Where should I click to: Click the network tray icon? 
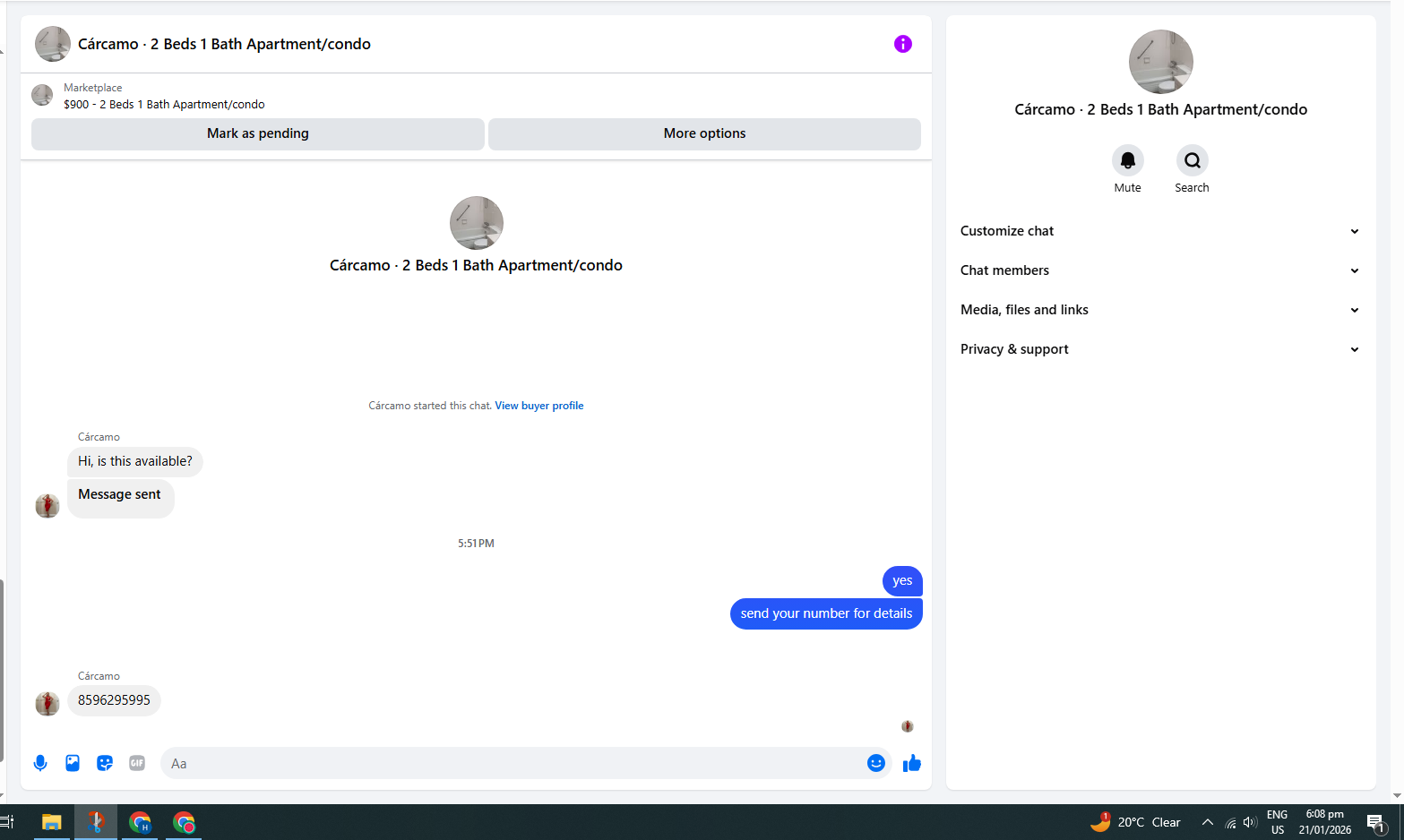coord(1231,822)
